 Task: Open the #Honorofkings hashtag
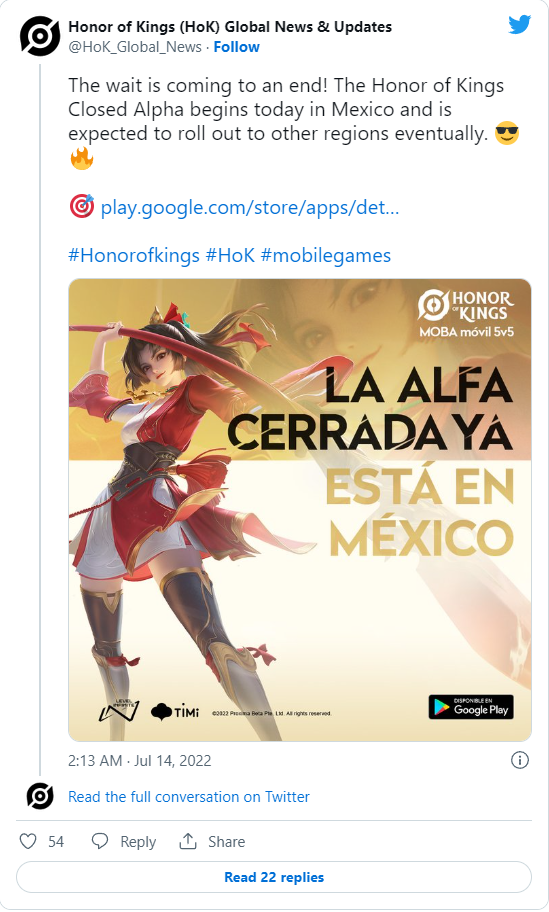tap(134, 255)
